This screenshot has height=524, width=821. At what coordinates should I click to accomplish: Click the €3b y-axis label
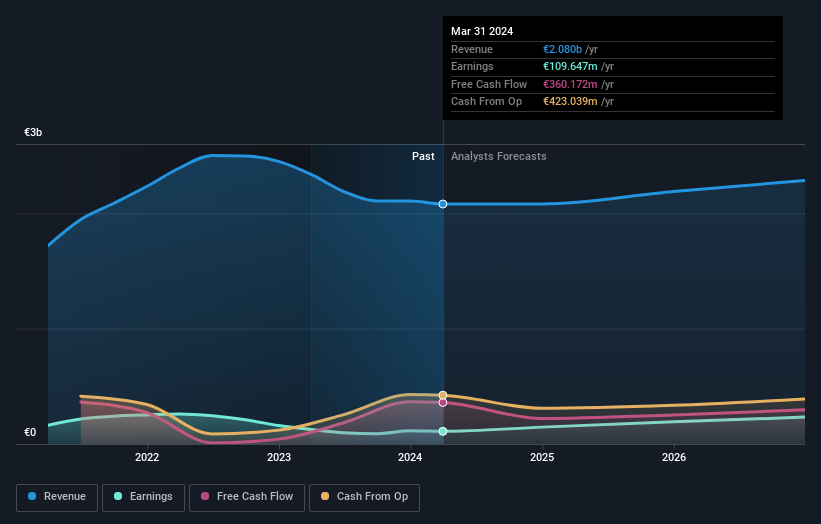click(33, 132)
